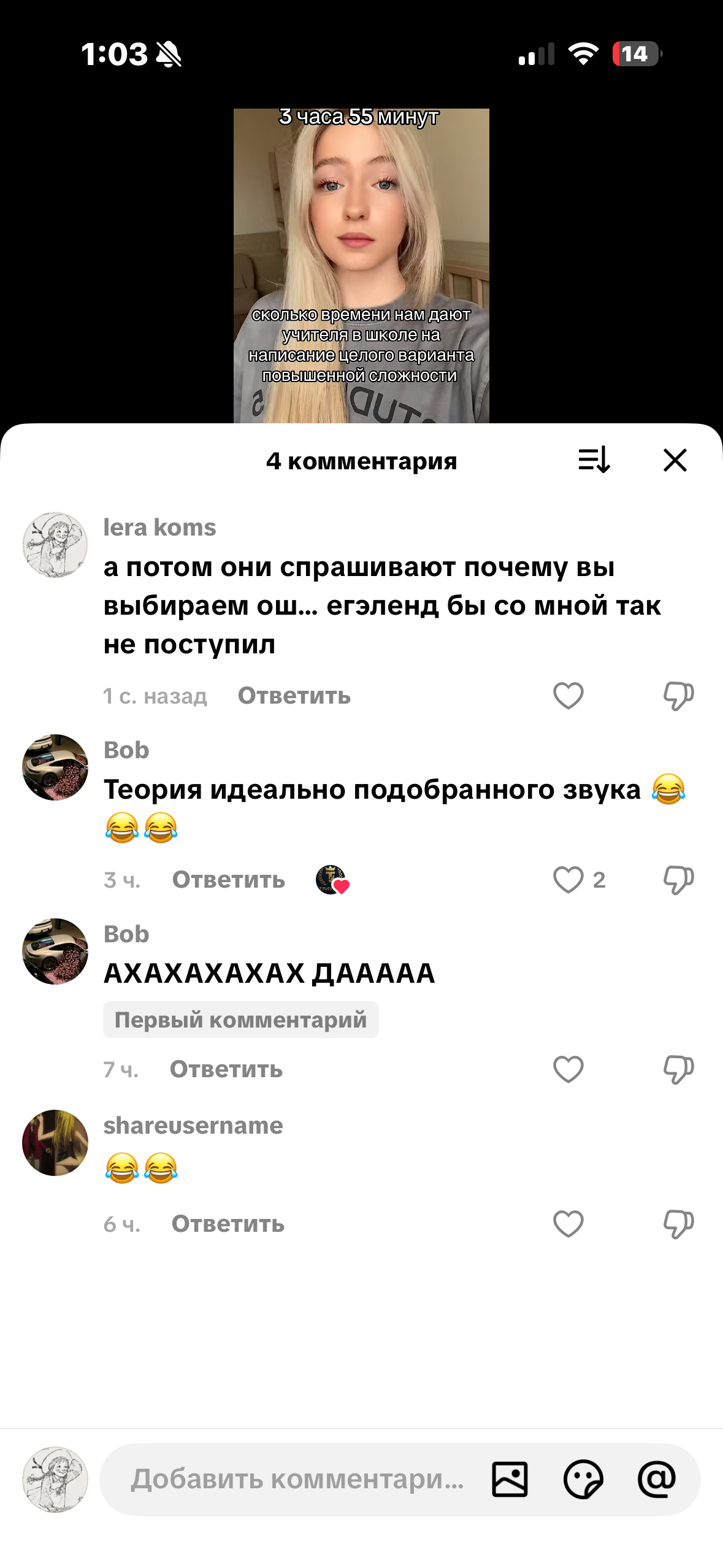Tap the video preview above comments
Image resolution: width=723 pixels, height=1568 pixels.
click(361, 266)
